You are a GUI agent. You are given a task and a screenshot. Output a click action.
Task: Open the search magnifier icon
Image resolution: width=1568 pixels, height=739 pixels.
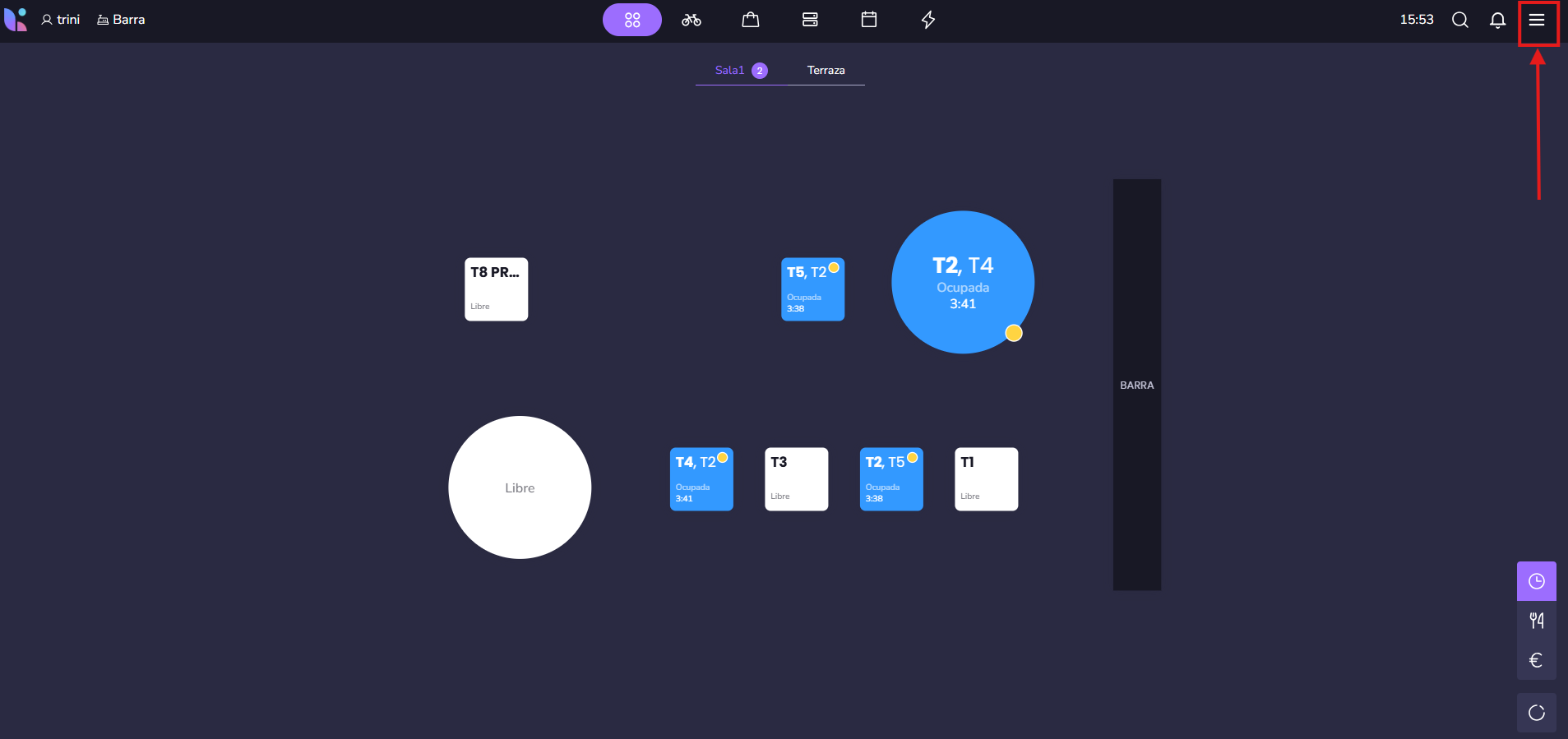click(x=1459, y=20)
